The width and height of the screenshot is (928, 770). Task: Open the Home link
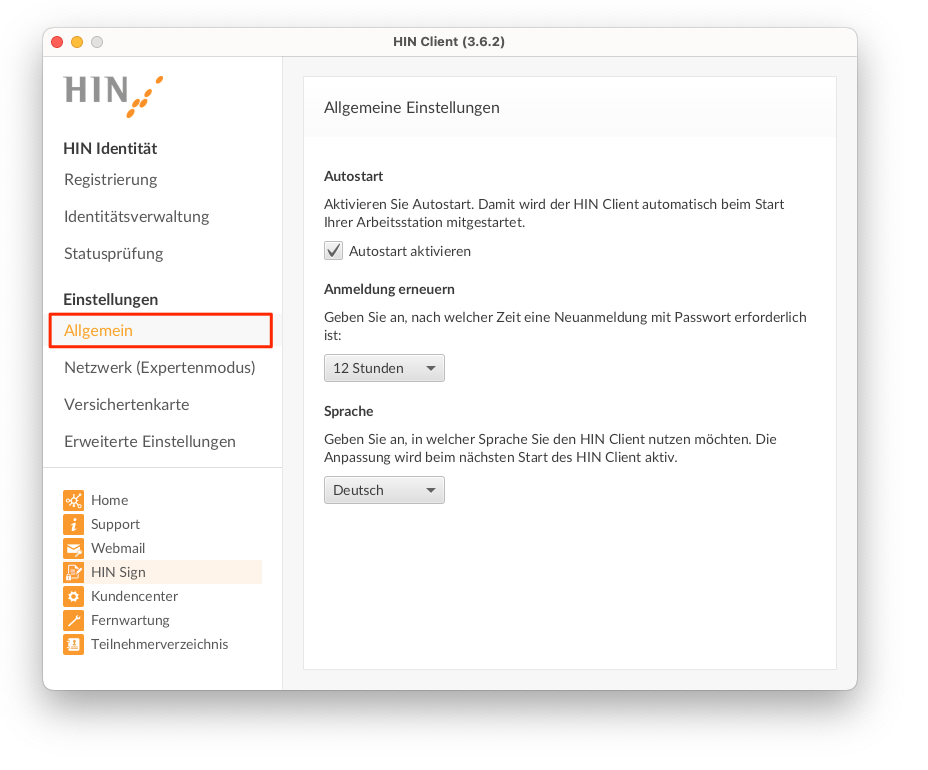[x=109, y=500]
